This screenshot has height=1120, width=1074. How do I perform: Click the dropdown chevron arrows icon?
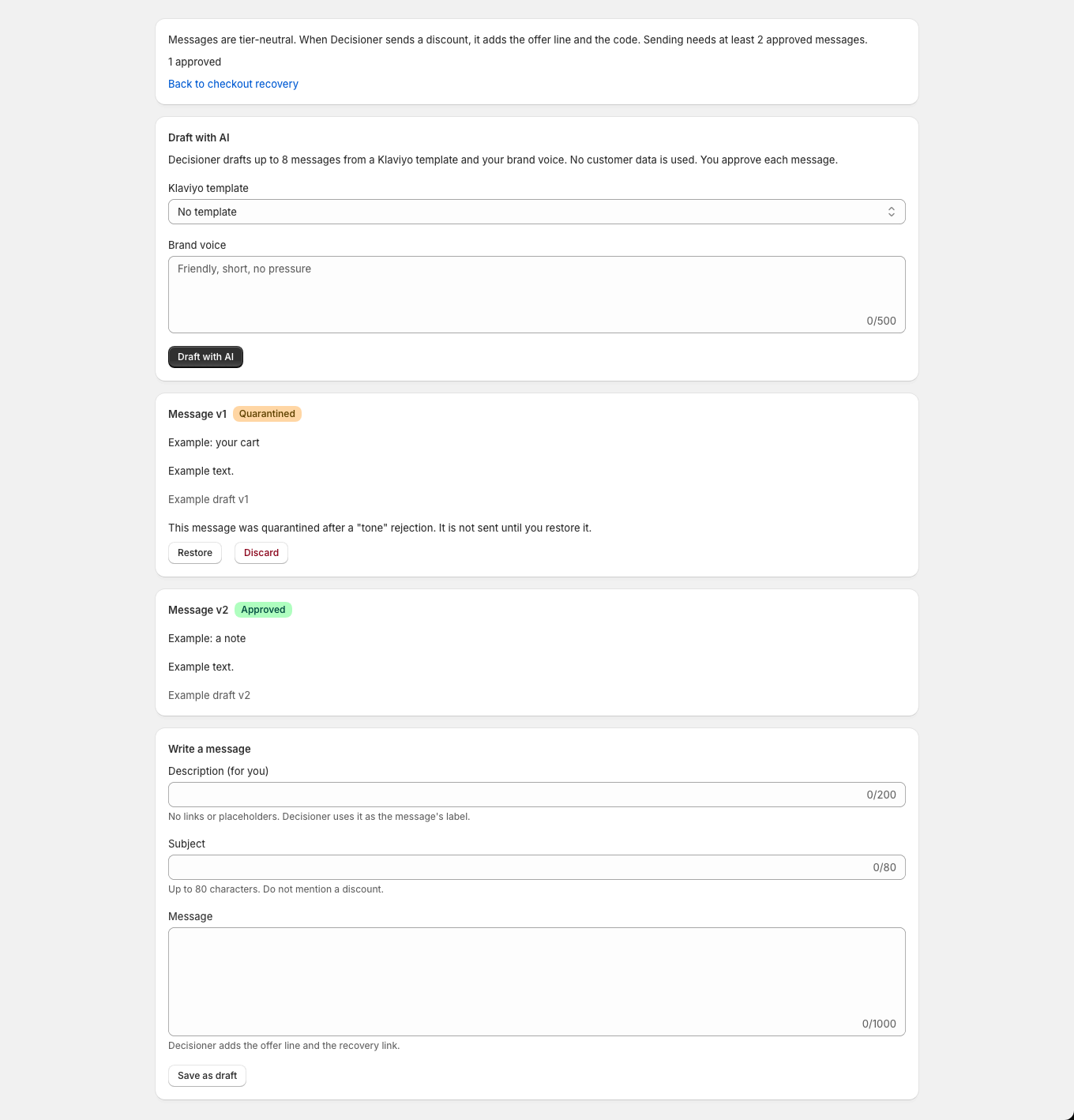[x=891, y=212]
